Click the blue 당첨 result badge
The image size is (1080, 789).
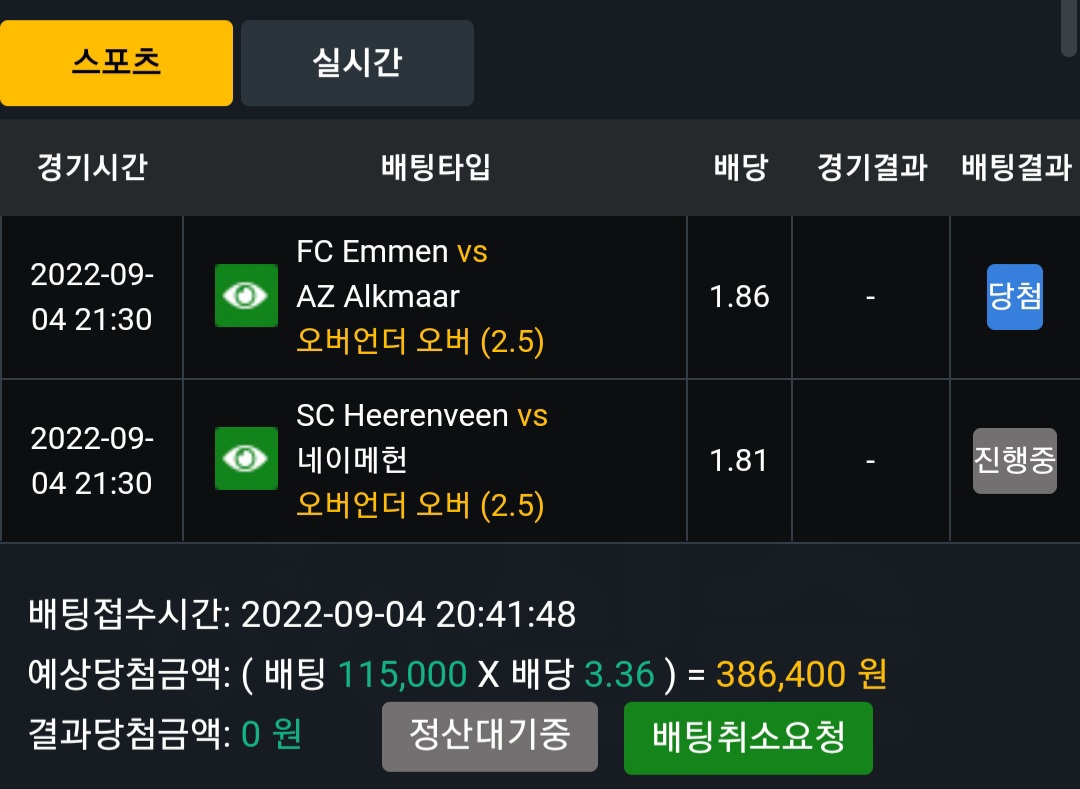(1015, 297)
